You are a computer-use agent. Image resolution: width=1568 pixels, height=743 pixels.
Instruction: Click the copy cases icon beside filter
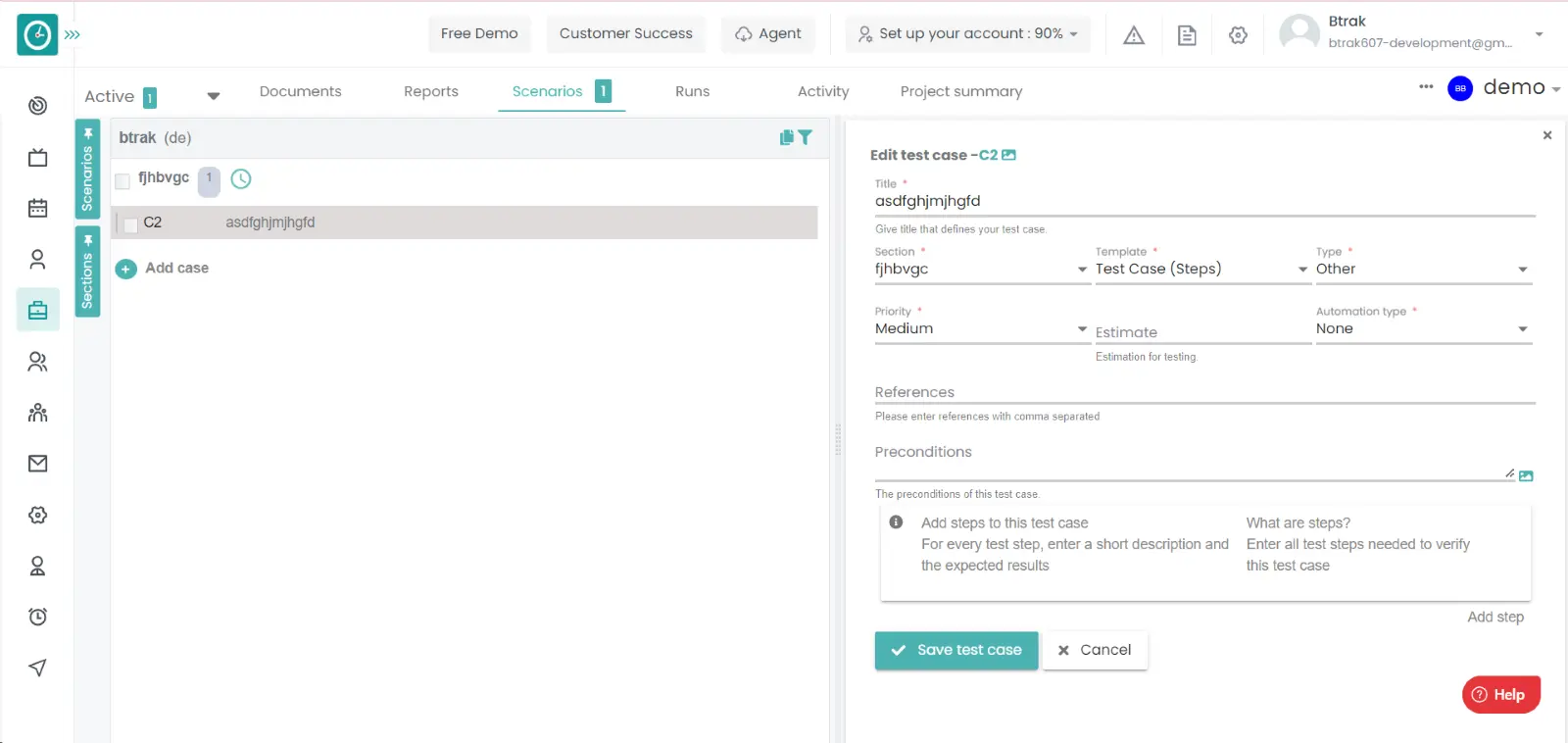786,137
